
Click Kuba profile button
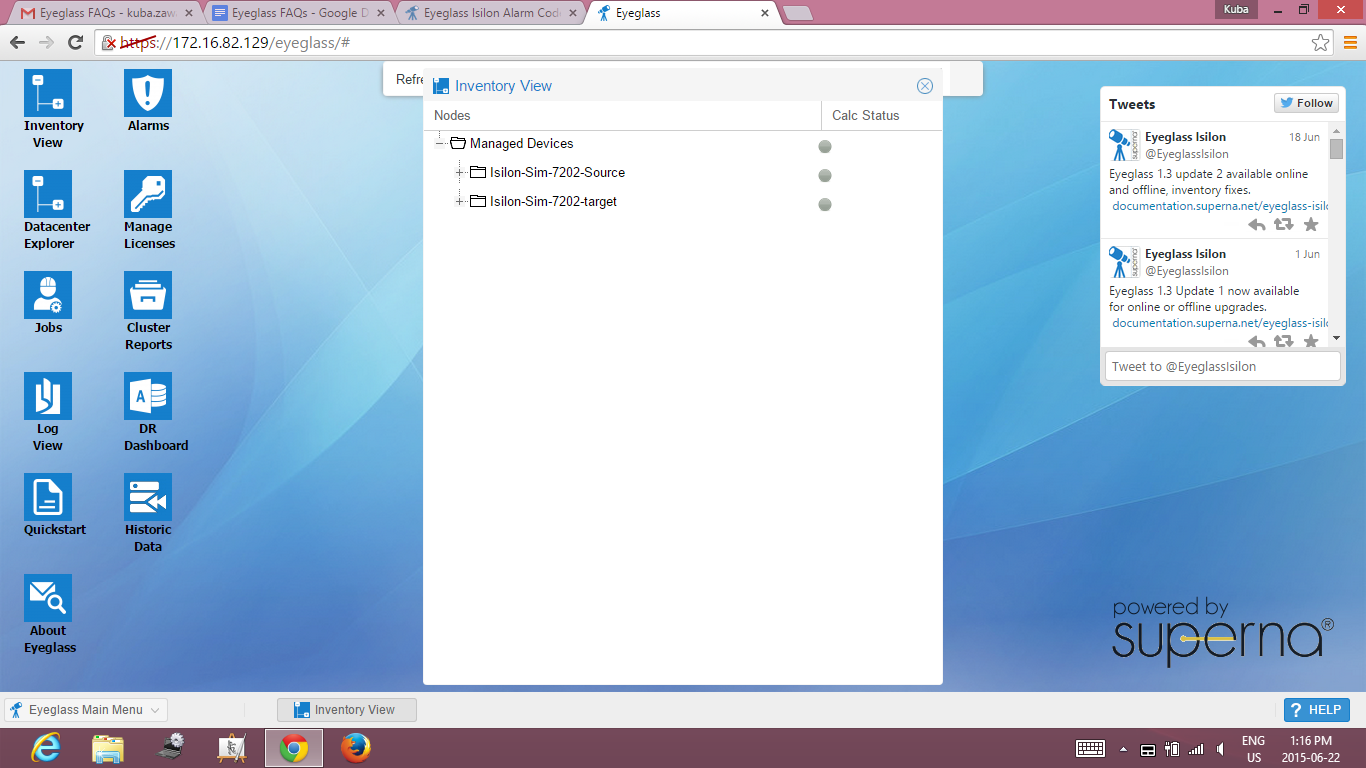pyautogui.click(x=1234, y=9)
